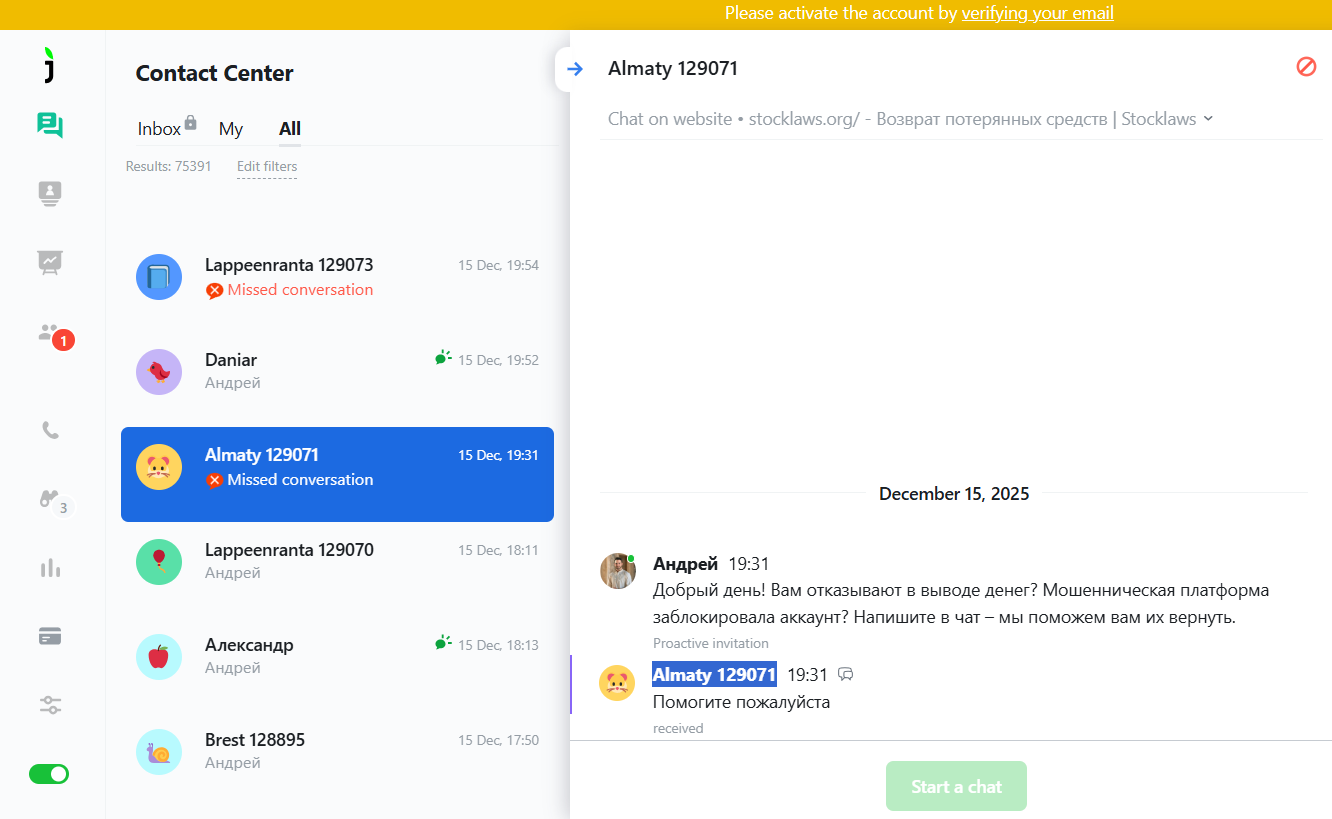This screenshot has height=819, width=1332.
Task: Open the sliders settings icon
Action: point(50,705)
